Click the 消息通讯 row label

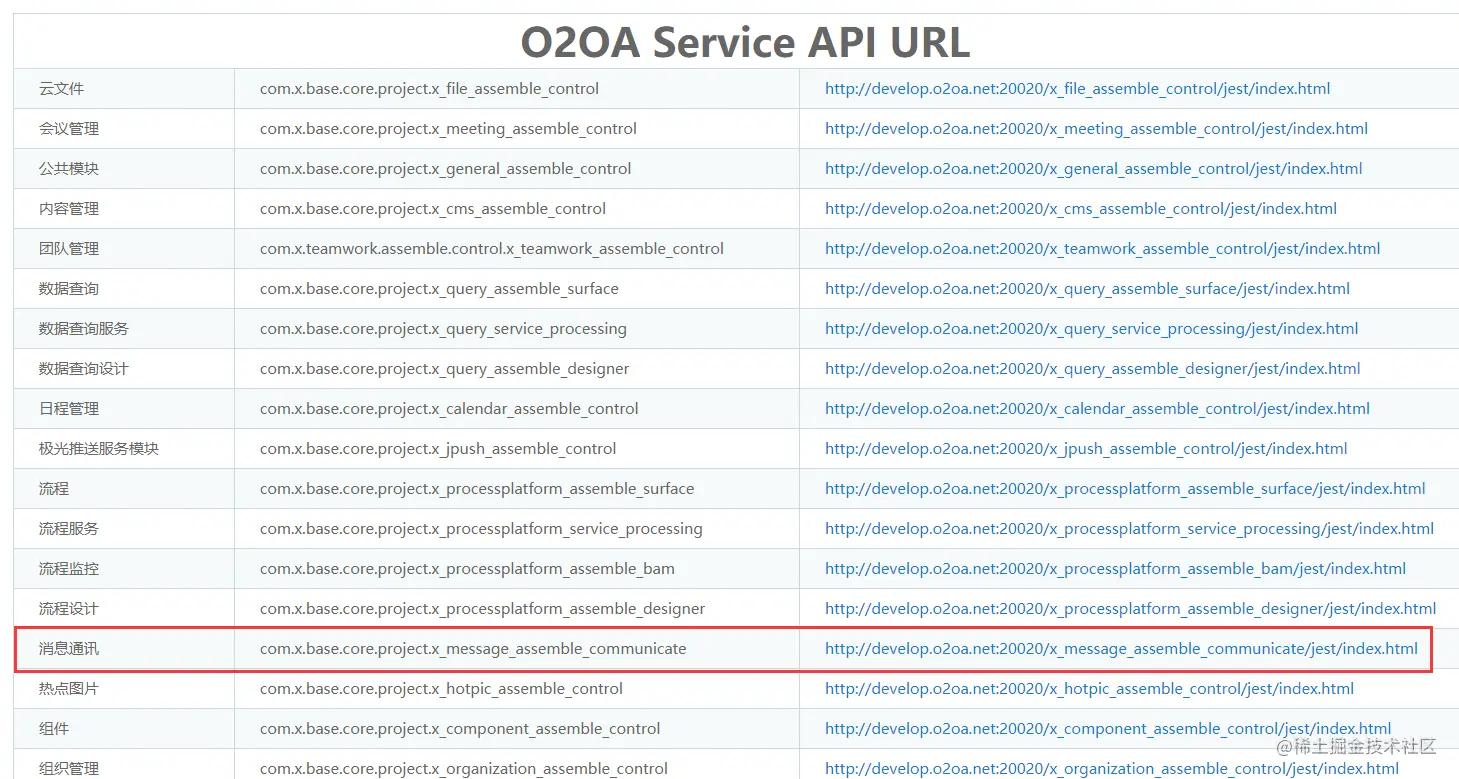tap(69, 649)
